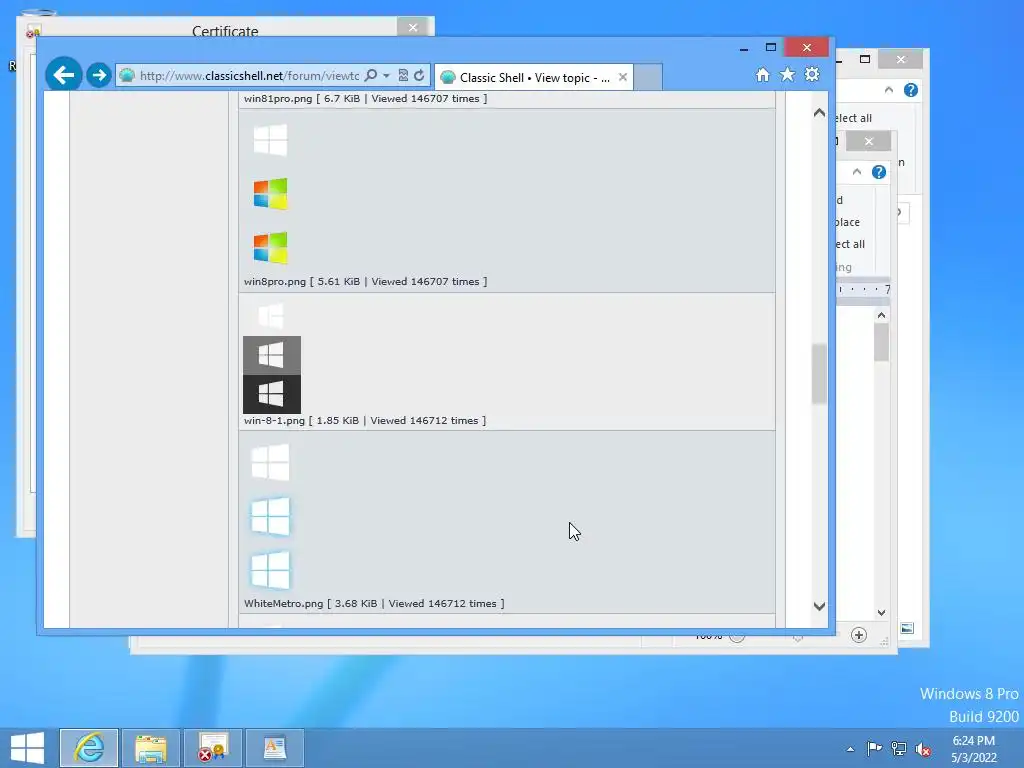Click the WhiteMetro top white logo
Viewport: 1024px width, 768px height.
[270, 462]
